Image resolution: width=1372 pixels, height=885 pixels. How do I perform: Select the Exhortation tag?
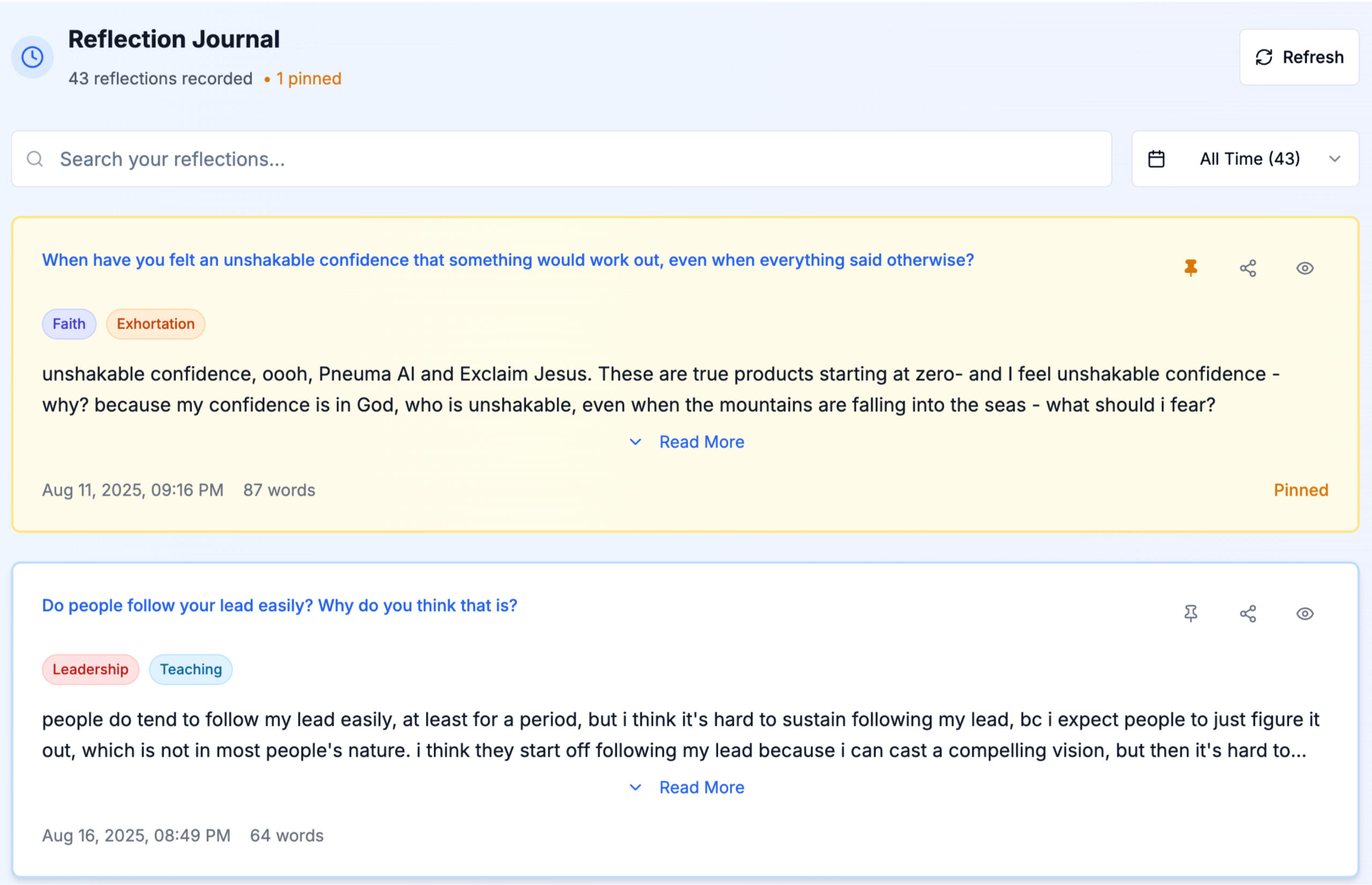(x=156, y=324)
